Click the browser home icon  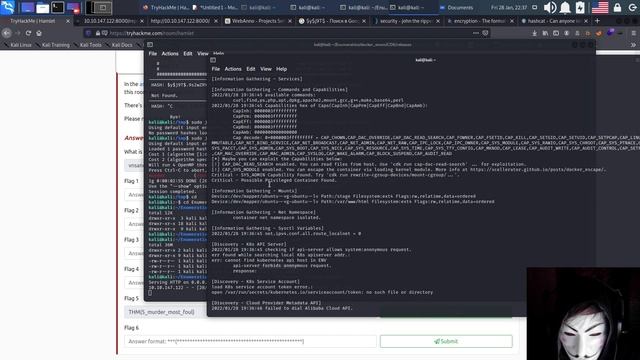click(x=39, y=33)
